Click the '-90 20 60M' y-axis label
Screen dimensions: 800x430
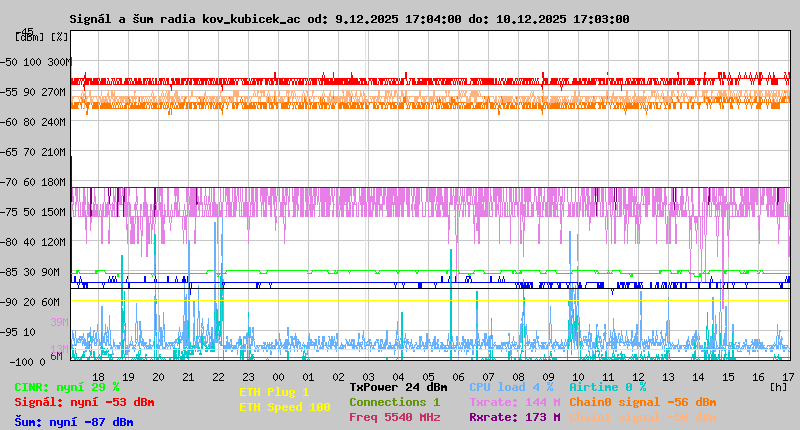[x=30, y=302]
